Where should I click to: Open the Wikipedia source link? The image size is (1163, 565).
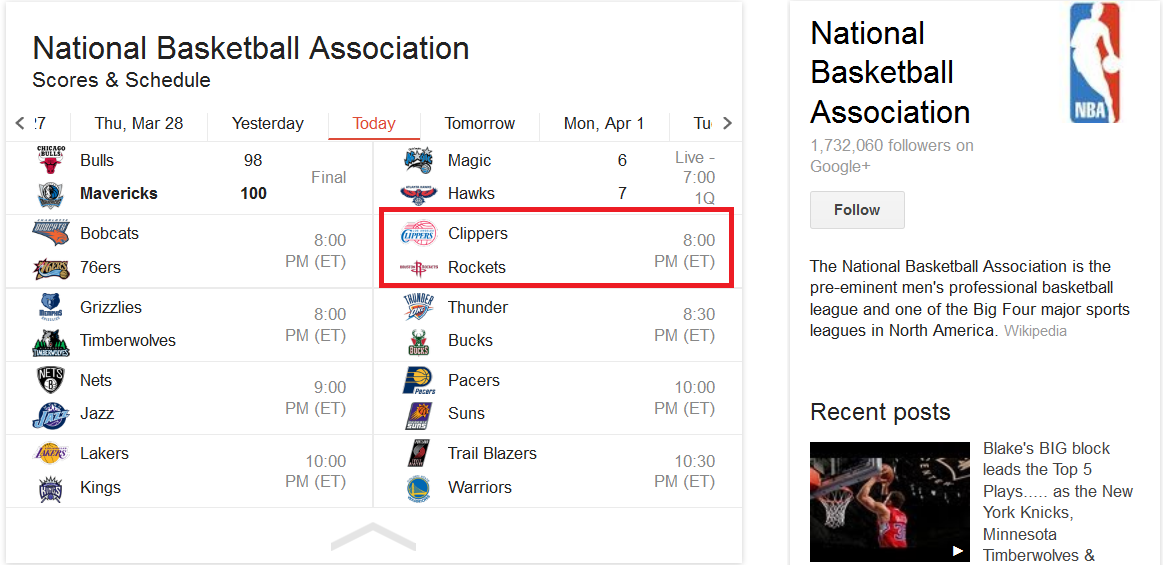(1035, 331)
